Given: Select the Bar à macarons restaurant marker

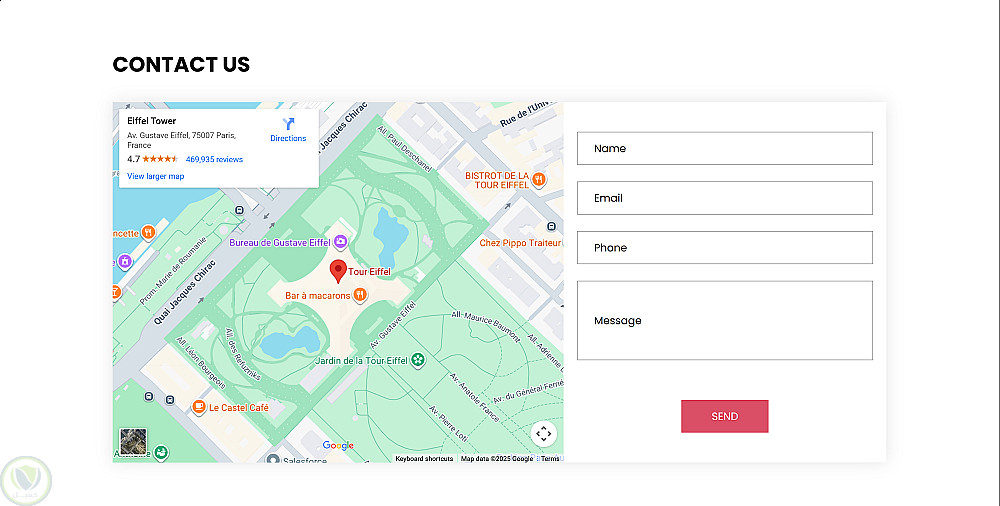Looking at the screenshot, I should (x=360, y=295).
